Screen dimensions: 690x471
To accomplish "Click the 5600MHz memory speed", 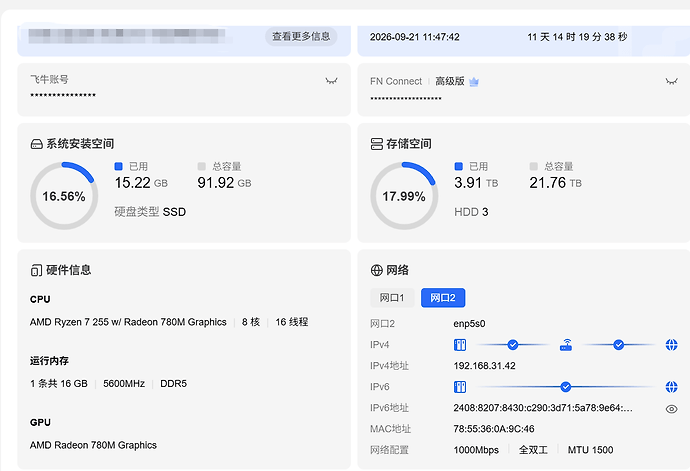I will point(124,384).
